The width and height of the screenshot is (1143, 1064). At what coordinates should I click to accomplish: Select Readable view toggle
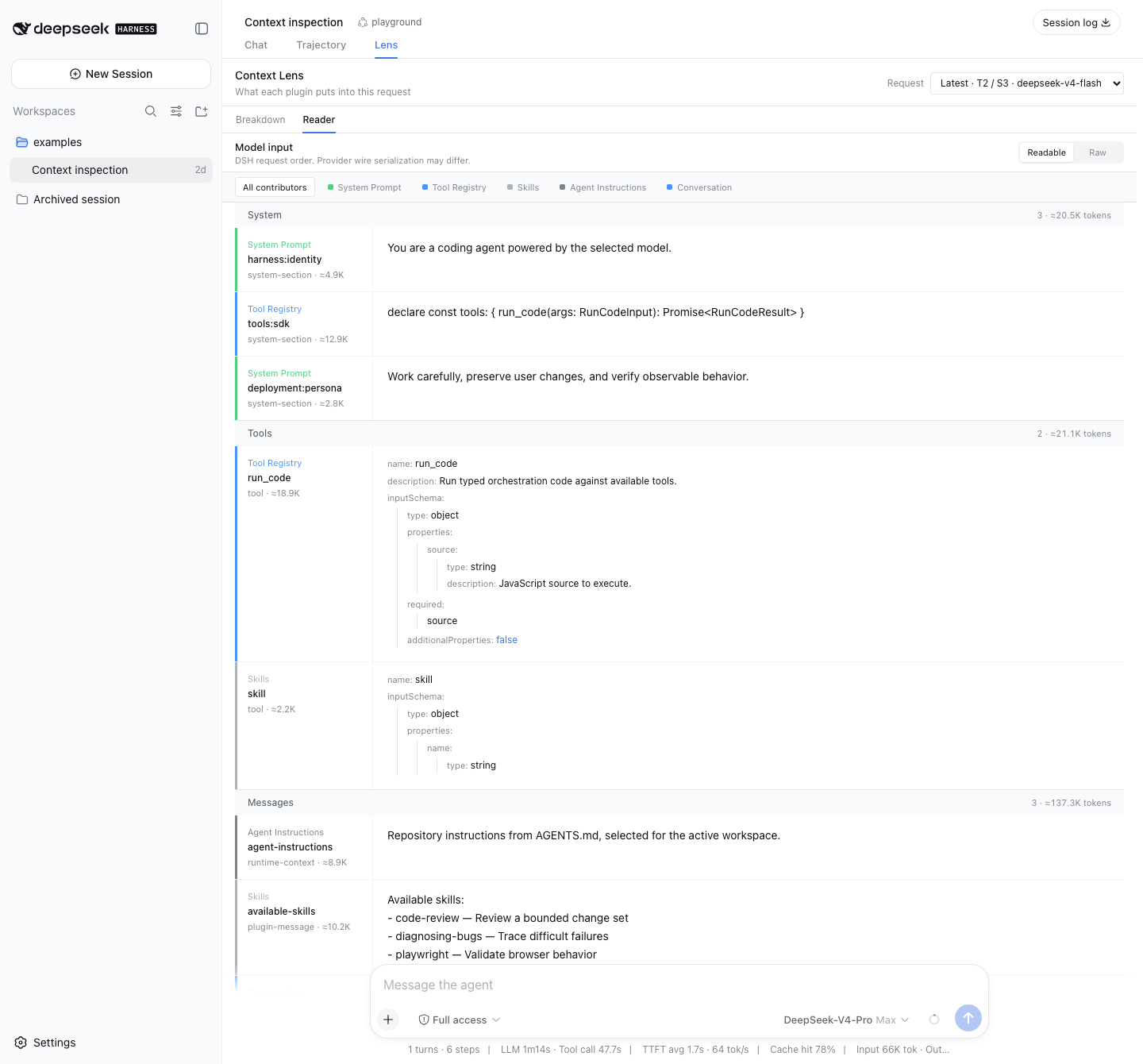coord(1046,152)
